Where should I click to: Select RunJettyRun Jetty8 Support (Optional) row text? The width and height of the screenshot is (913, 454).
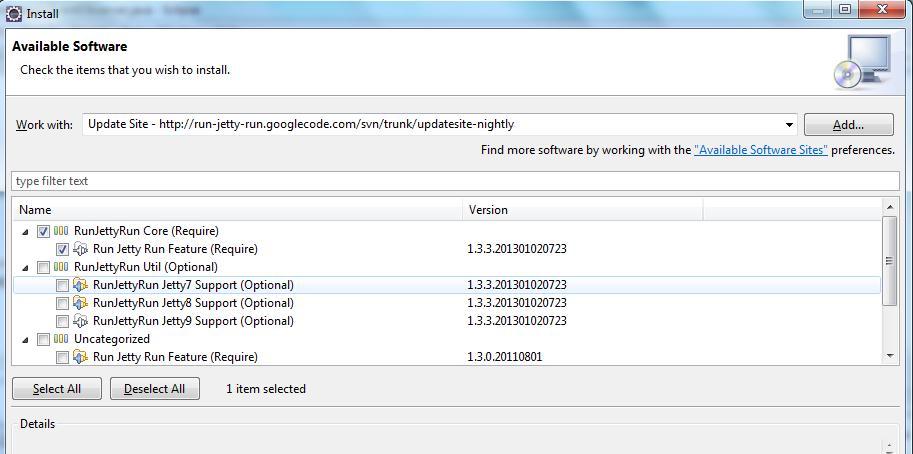pos(193,303)
